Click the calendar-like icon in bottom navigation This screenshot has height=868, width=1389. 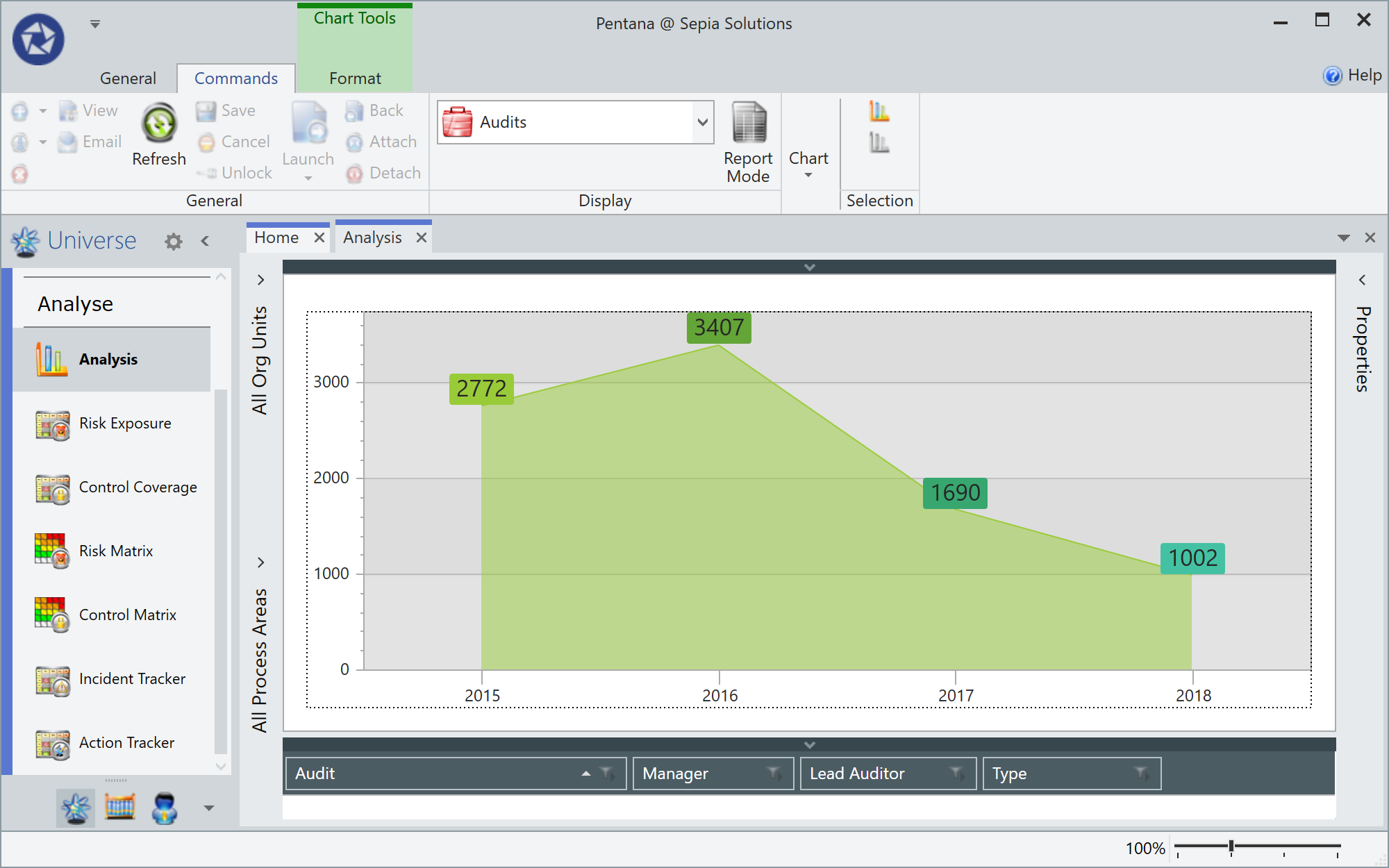click(119, 808)
